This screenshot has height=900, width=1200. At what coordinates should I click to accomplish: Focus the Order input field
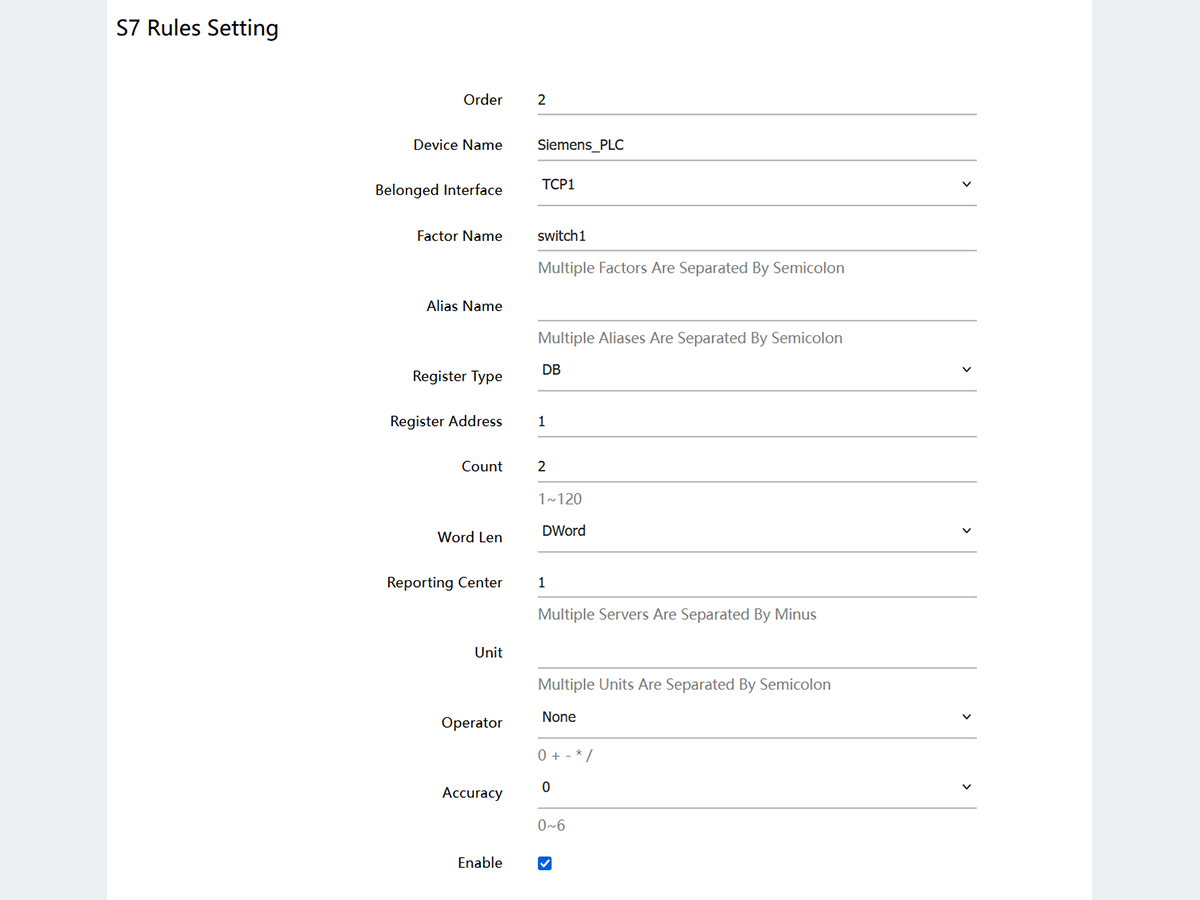coord(757,100)
